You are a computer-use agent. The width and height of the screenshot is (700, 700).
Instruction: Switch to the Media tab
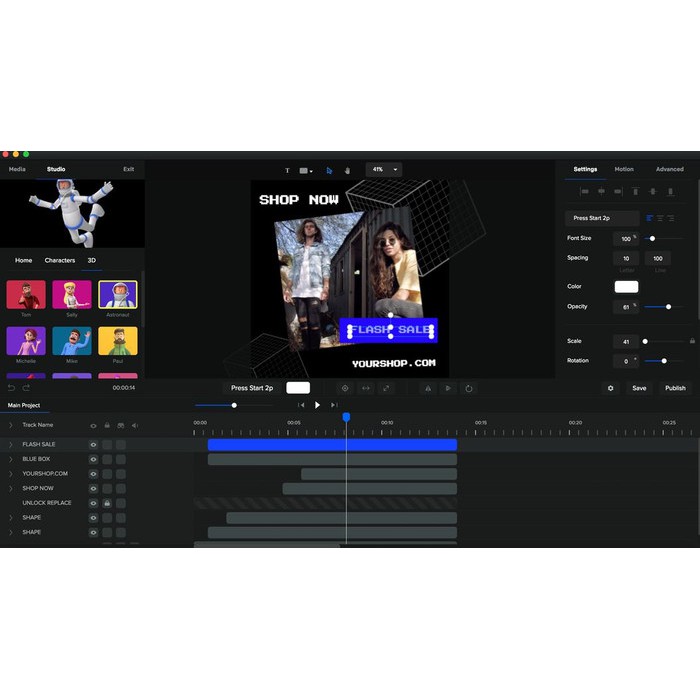point(17,169)
